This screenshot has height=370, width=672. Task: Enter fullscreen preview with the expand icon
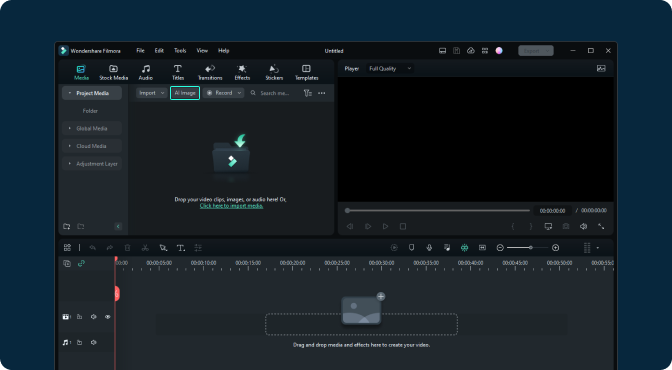(601, 226)
